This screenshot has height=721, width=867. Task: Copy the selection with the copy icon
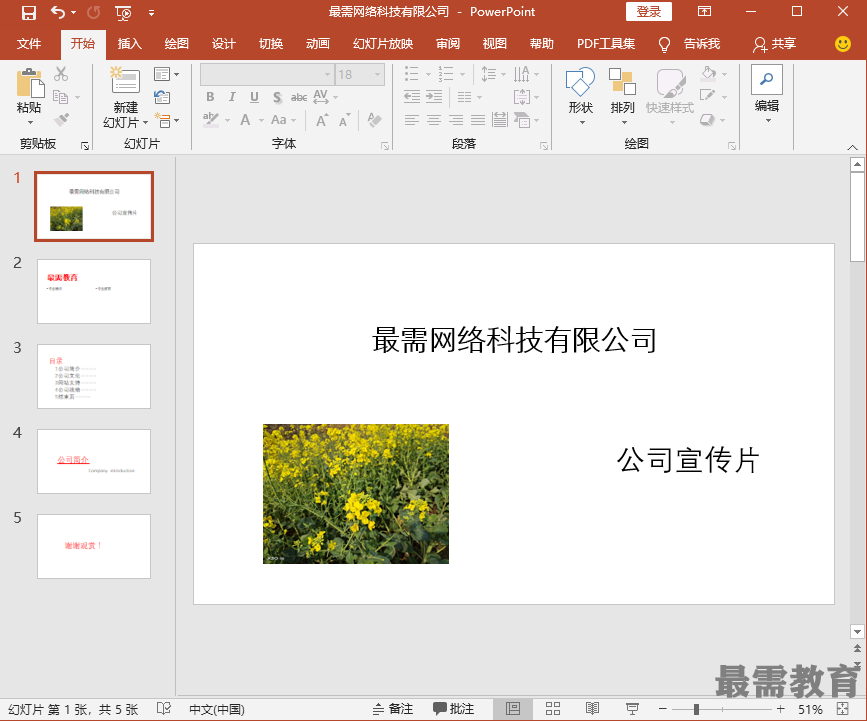pyautogui.click(x=60, y=97)
